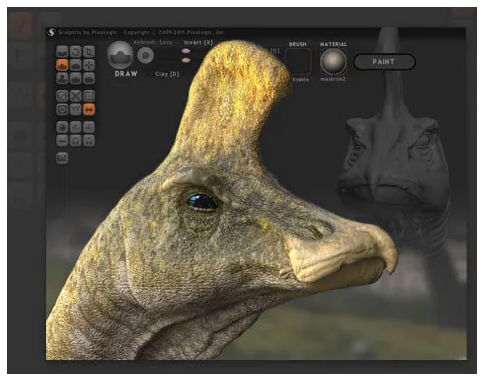Click the upper pink slider handle
Viewport: 486px width, 381px height.
(x=186, y=51)
